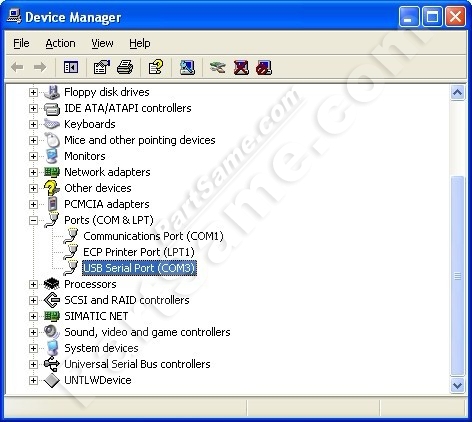This screenshot has height=422, width=472.
Task: Click the Print toolbar icon
Action: coord(125,67)
